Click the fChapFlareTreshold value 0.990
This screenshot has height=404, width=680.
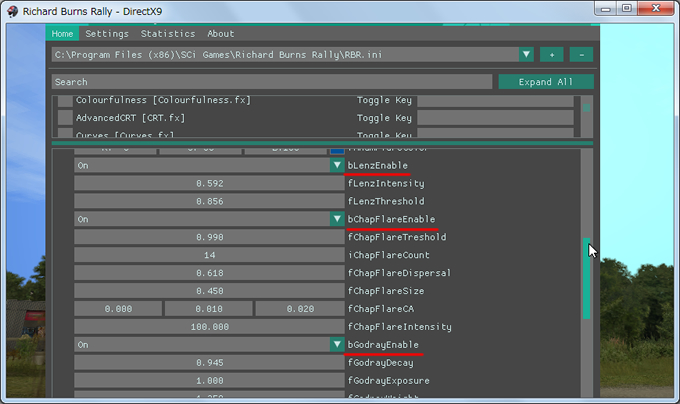209,237
